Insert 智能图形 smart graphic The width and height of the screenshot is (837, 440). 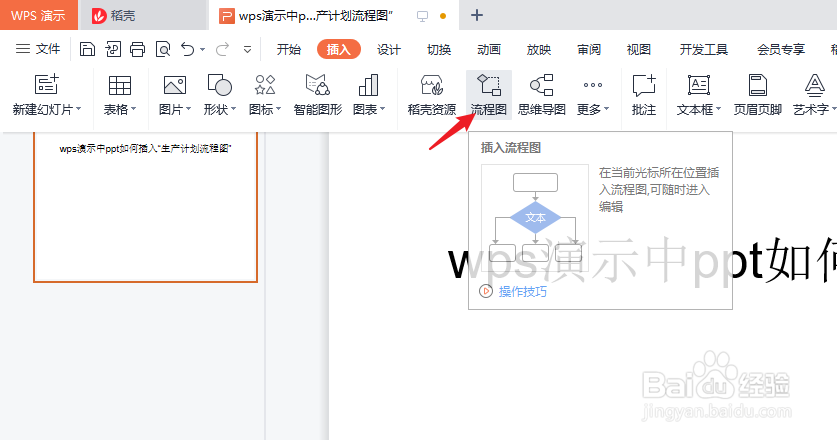coord(318,96)
